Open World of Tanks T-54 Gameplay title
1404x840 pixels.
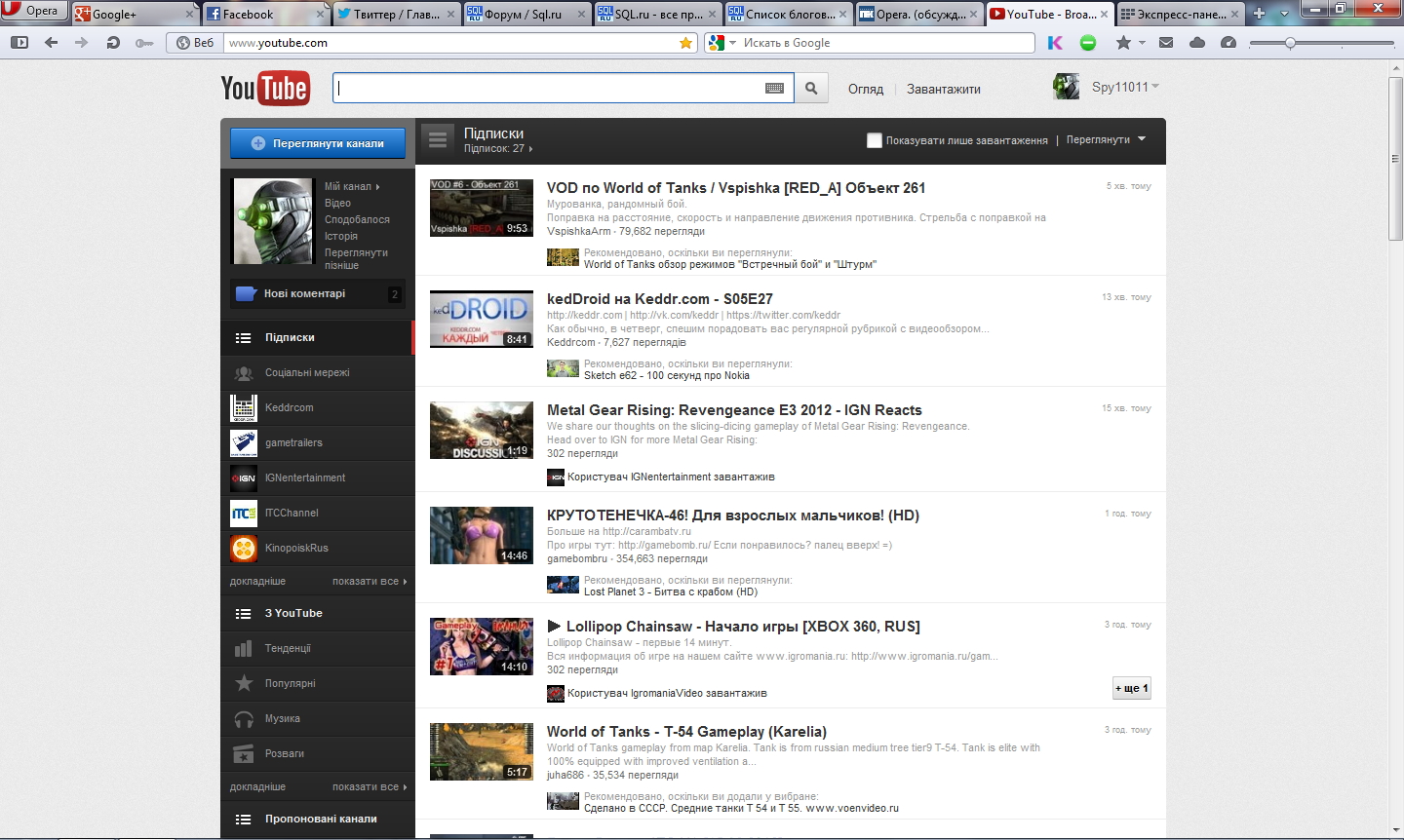coord(686,732)
